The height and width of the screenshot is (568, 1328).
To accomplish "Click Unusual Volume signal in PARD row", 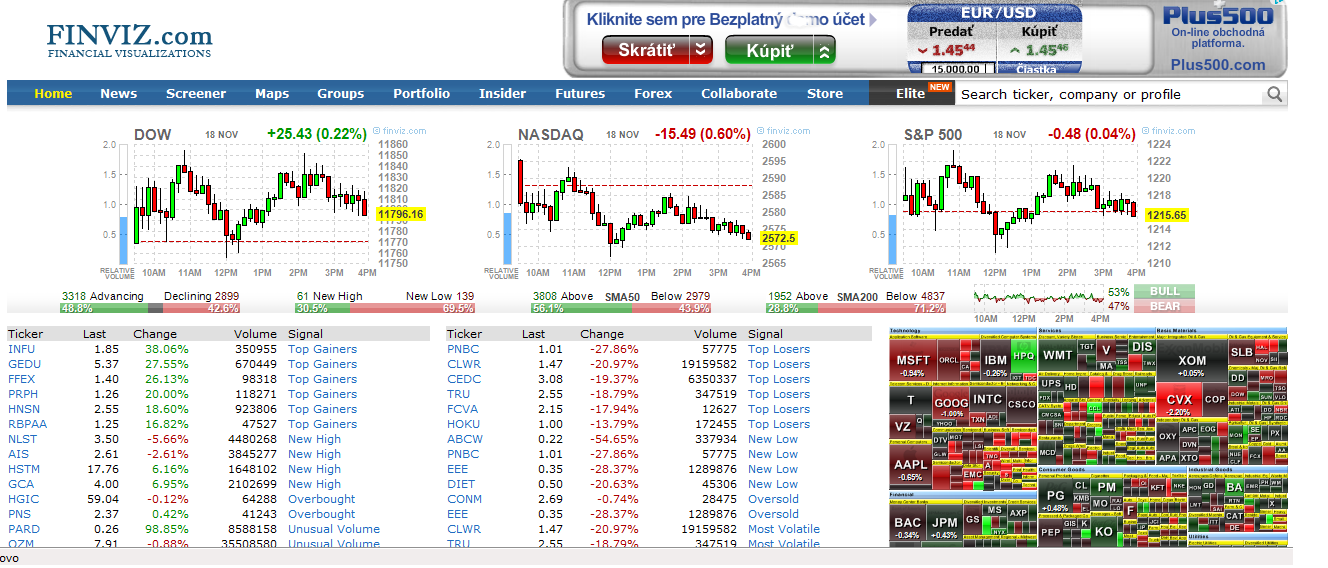I will 334,529.
